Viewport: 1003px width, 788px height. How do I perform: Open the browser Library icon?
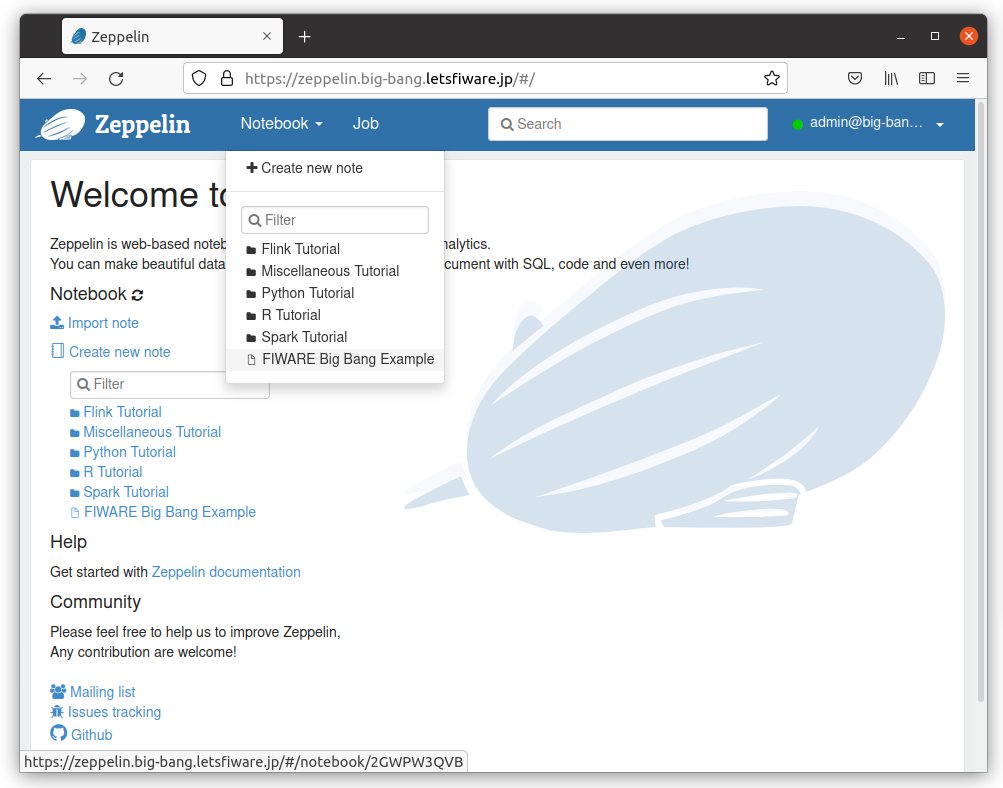(891, 79)
